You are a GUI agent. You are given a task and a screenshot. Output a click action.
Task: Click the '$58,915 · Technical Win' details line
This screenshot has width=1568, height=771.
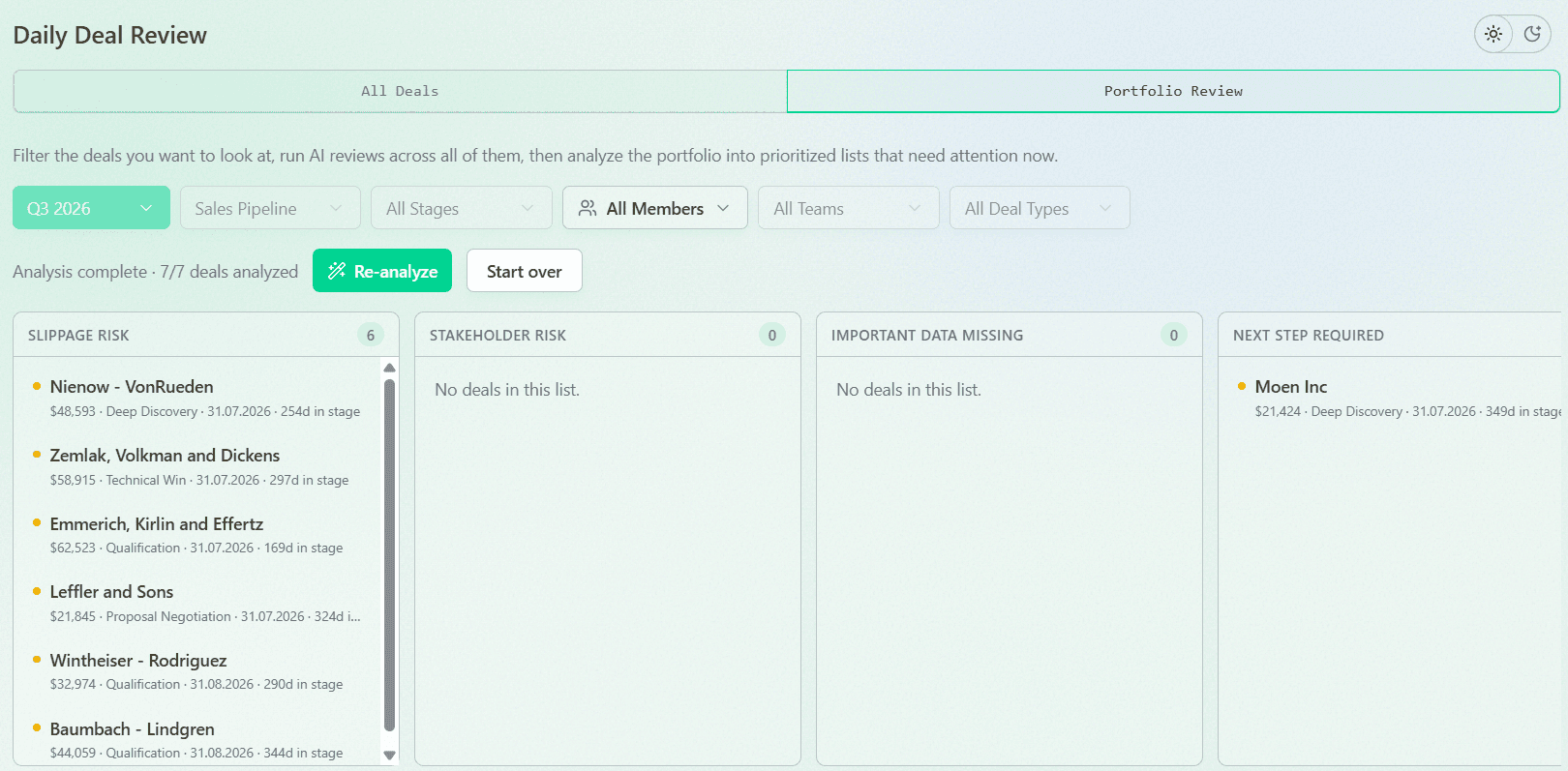tap(199, 480)
